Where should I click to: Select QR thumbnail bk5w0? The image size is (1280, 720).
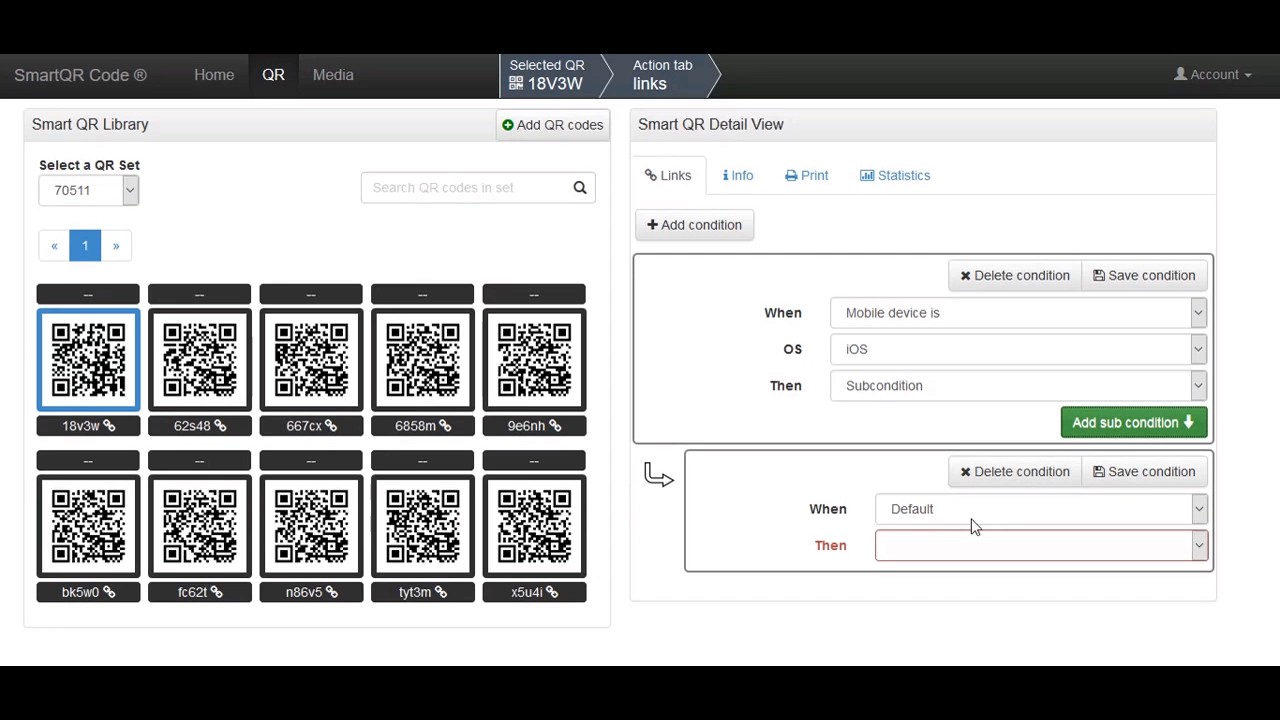88,526
